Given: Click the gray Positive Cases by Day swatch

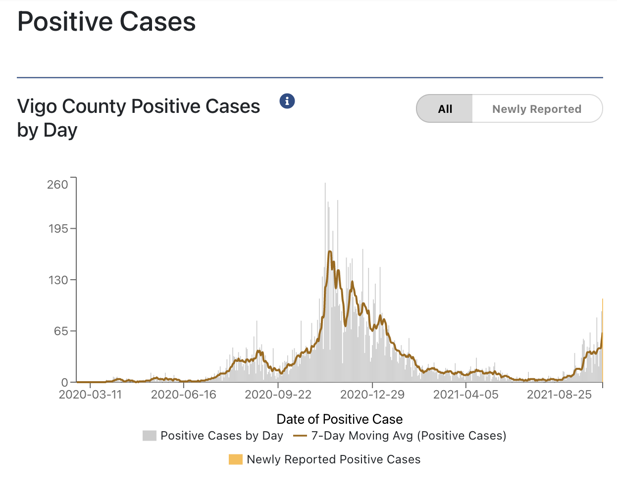Looking at the screenshot, I should pos(150,436).
